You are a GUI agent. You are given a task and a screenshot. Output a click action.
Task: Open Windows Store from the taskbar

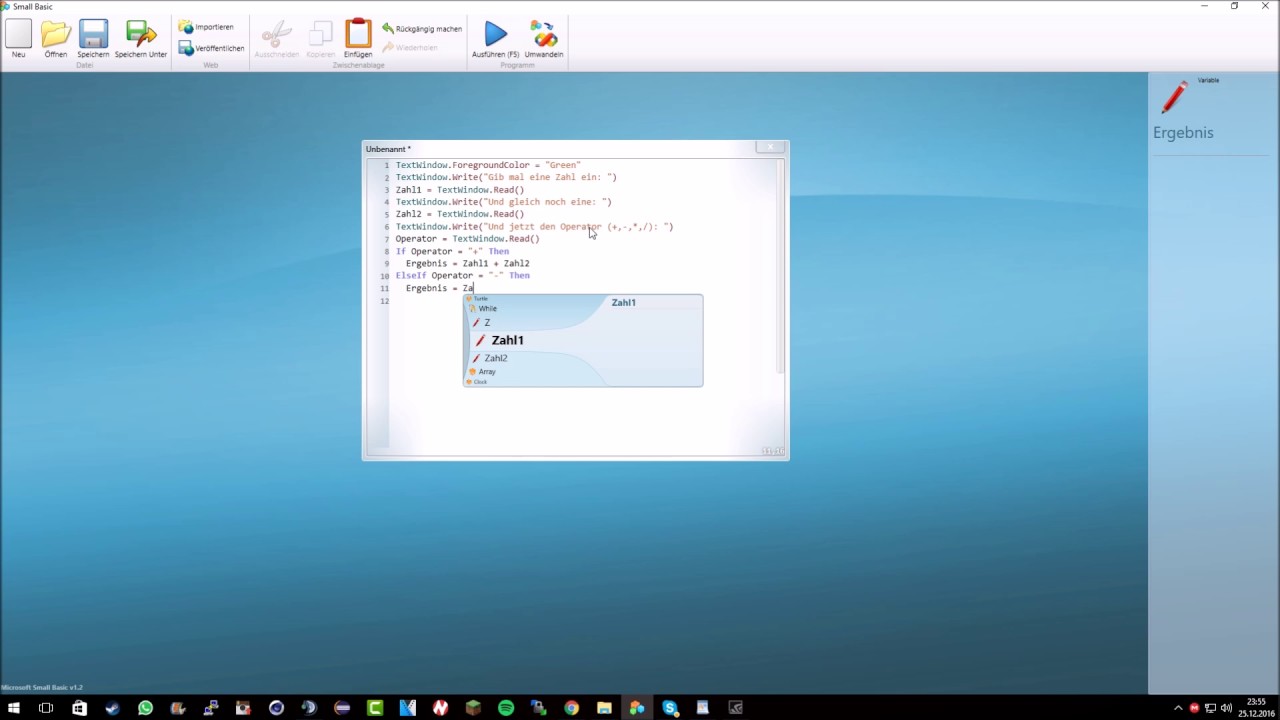click(x=79, y=708)
